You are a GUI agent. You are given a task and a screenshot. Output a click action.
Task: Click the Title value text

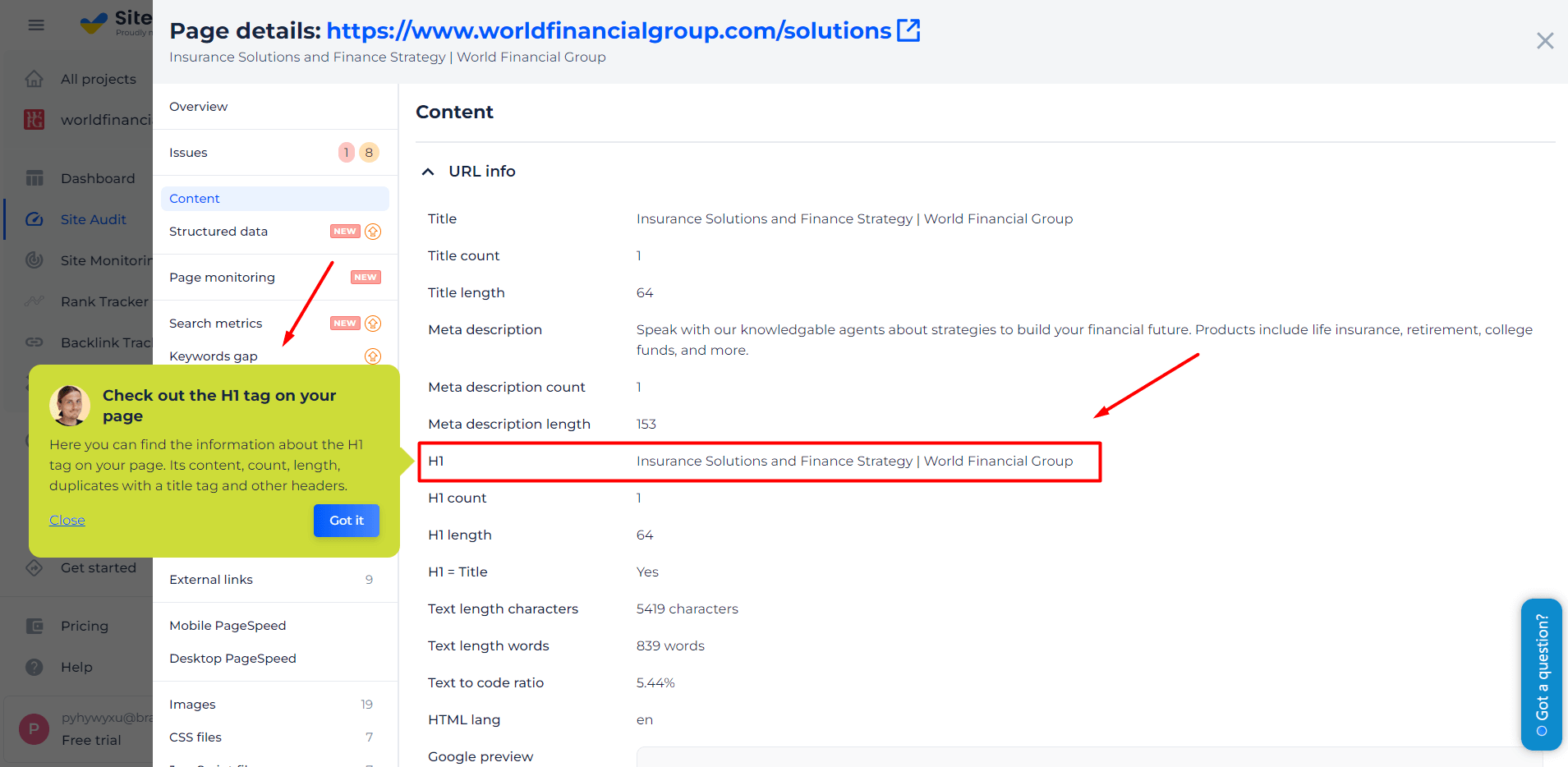tap(854, 219)
